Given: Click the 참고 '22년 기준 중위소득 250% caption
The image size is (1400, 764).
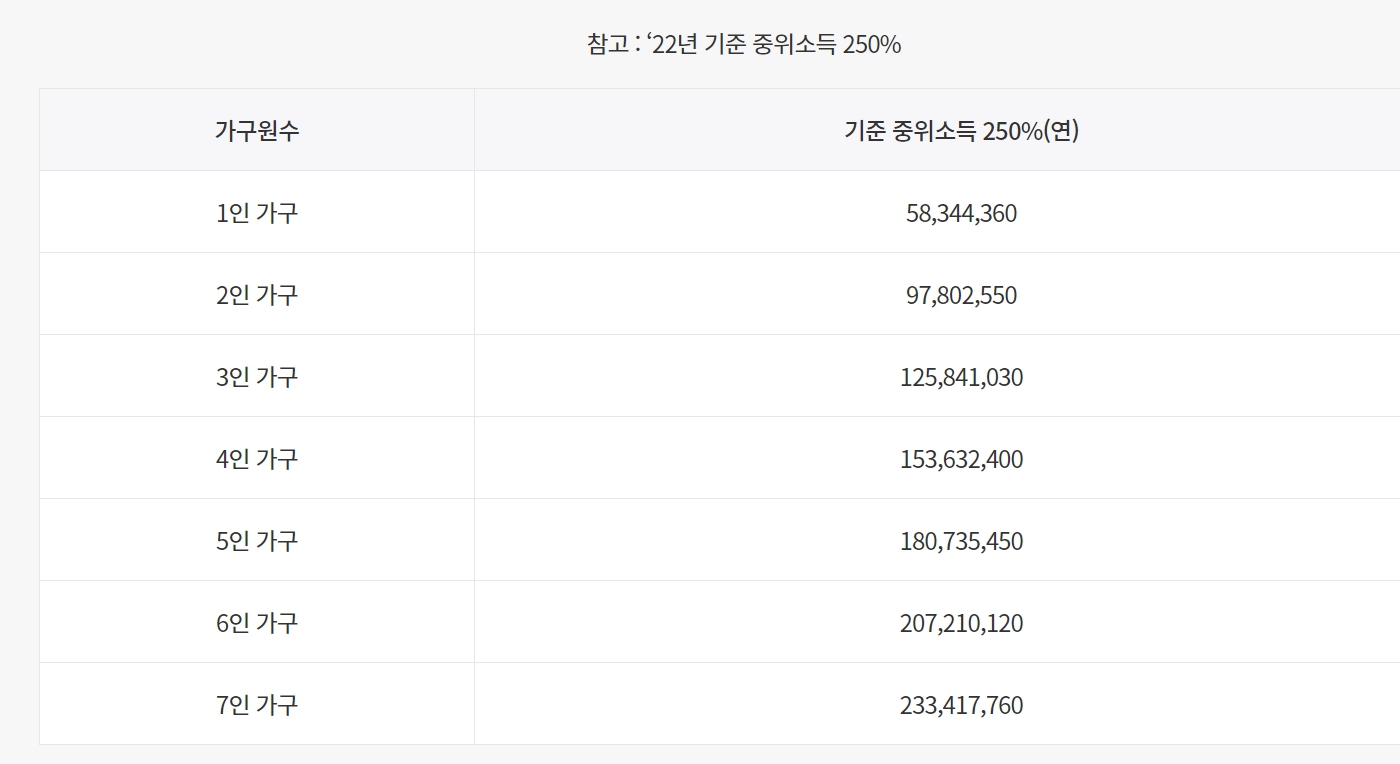Looking at the screenshot, I should point(744,45).
